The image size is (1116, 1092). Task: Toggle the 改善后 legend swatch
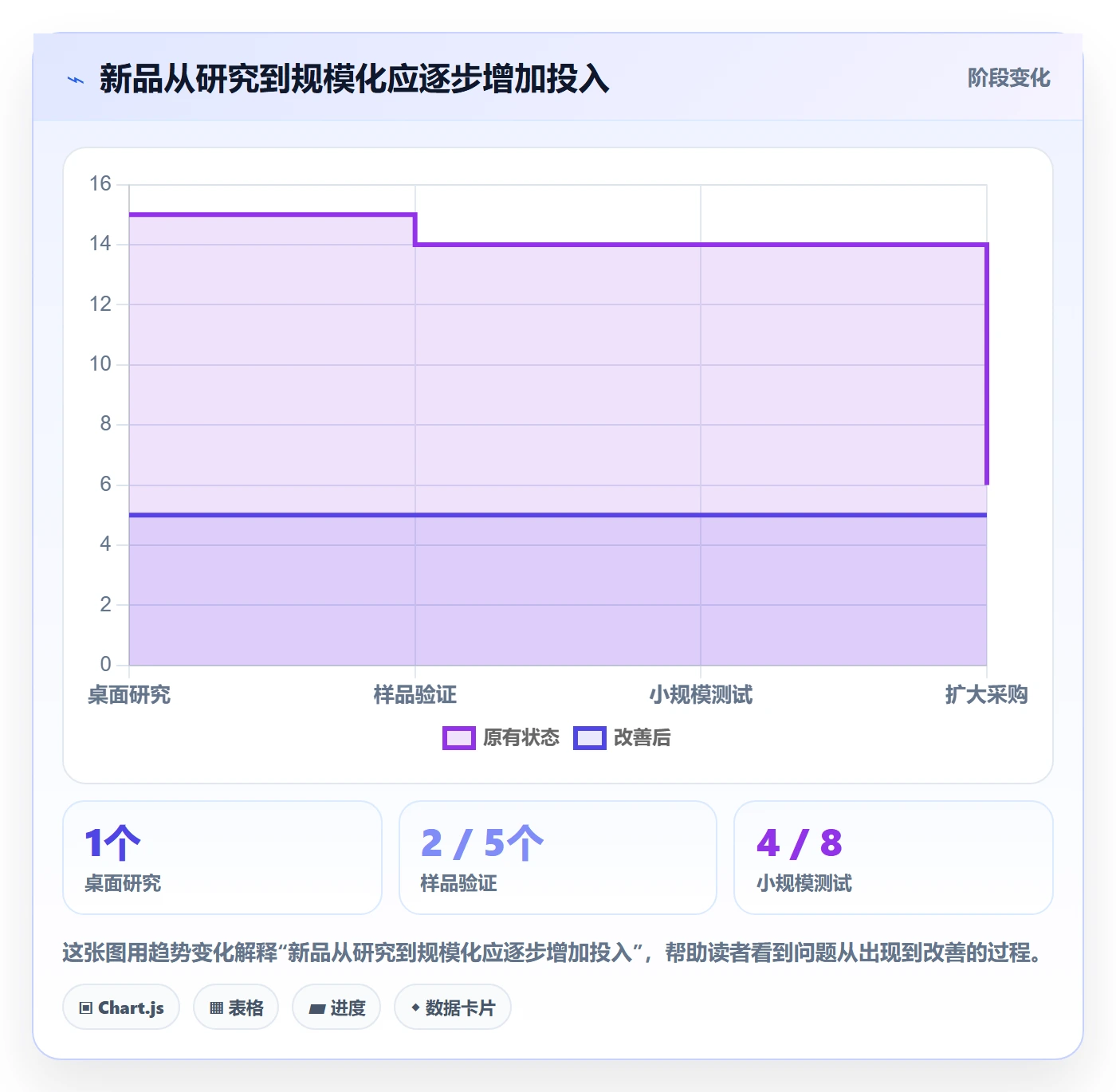590,738
